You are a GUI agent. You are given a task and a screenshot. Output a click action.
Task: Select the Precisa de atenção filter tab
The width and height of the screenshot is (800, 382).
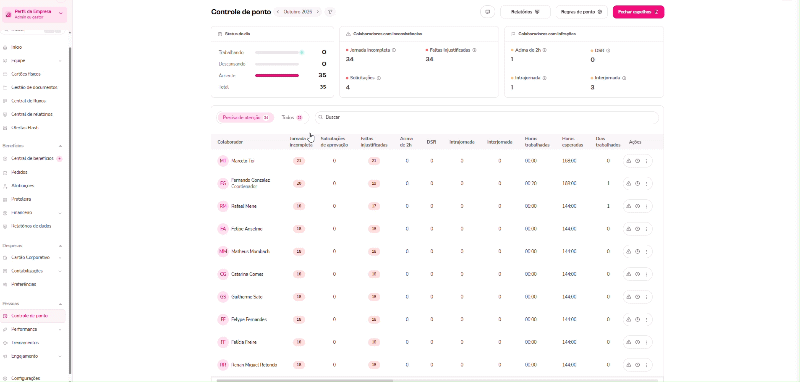[x=246, y=117]
